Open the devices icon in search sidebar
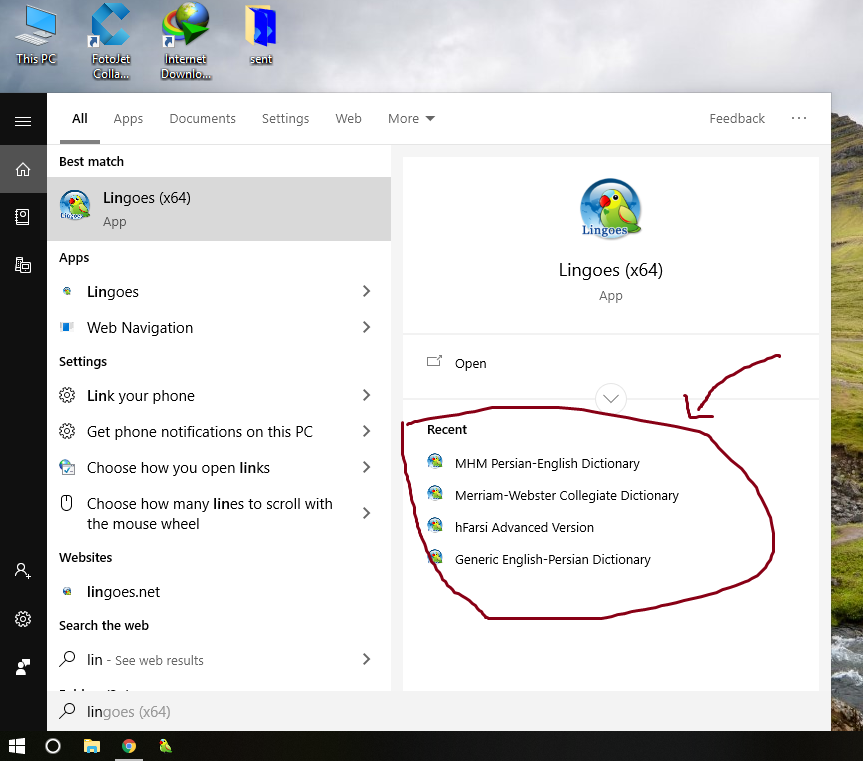The height and width of the screenshot is (767, 863). coord(23,265)
